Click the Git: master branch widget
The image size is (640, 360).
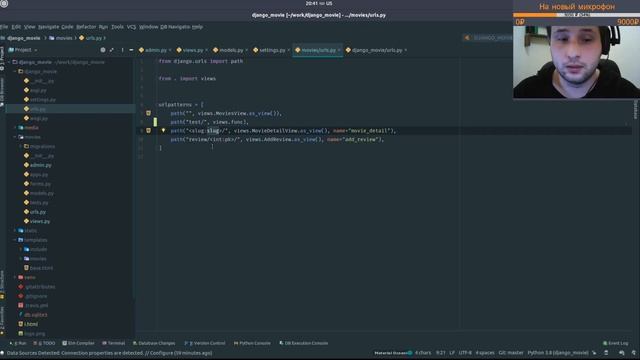click(511, 353)
